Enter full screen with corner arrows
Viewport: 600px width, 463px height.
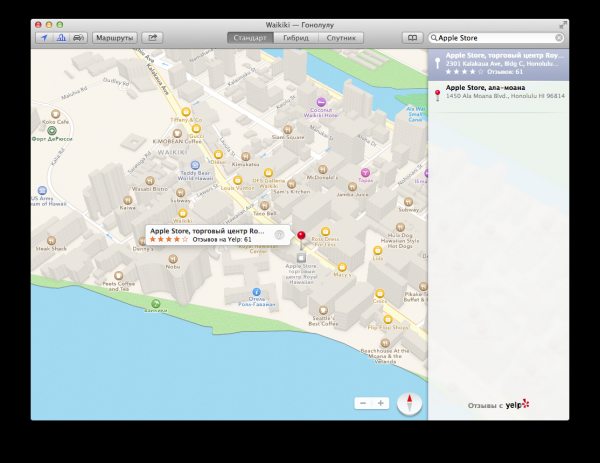tap(562, 25)
